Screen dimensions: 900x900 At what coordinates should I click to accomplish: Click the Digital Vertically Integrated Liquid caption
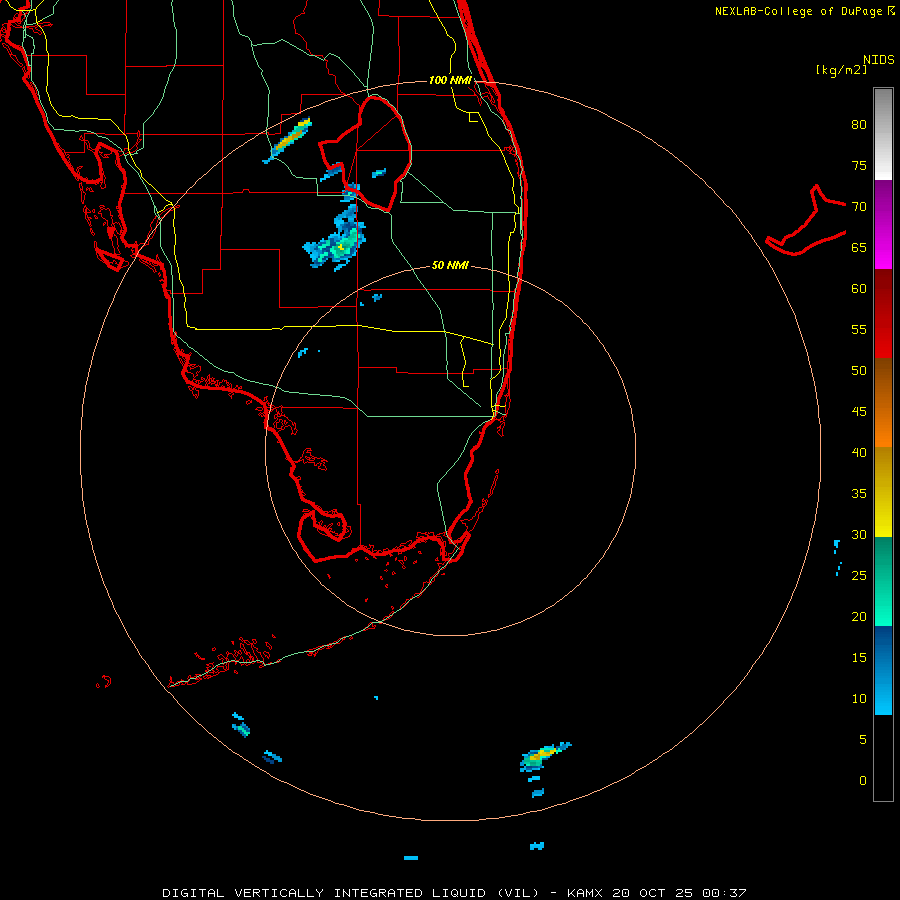(350, 893)
